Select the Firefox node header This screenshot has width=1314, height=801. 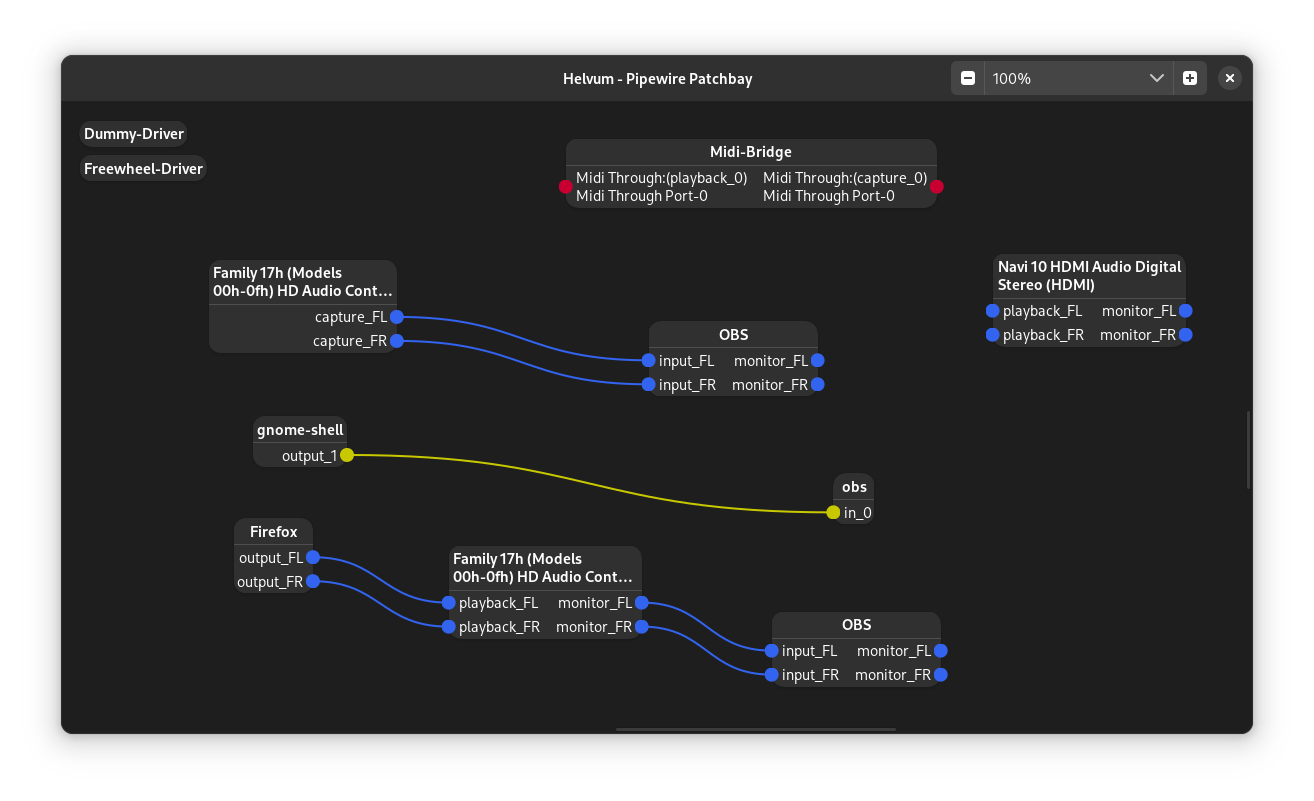point(274,532)
